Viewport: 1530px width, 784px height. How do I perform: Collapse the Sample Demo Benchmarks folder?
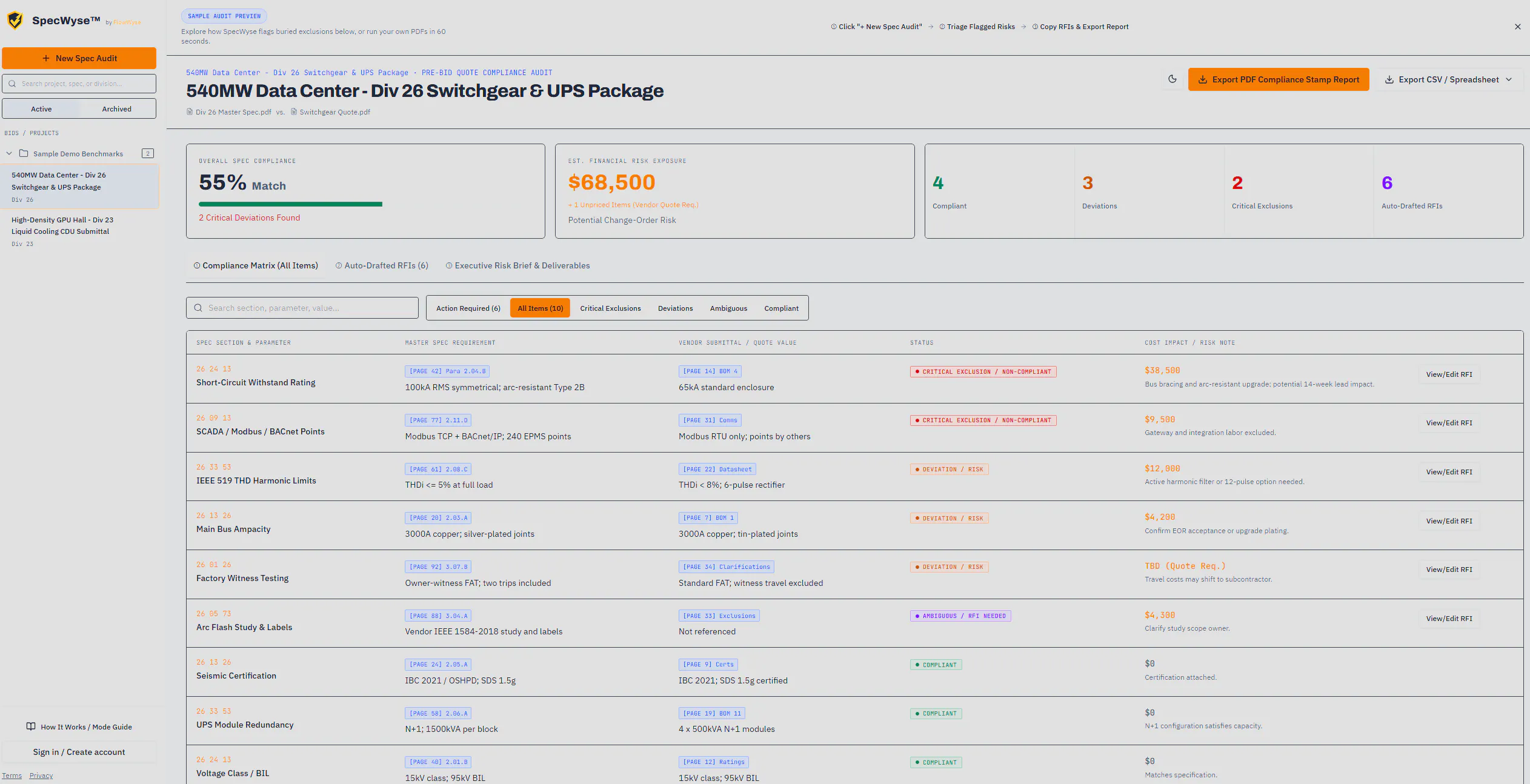tap(9, 153)
